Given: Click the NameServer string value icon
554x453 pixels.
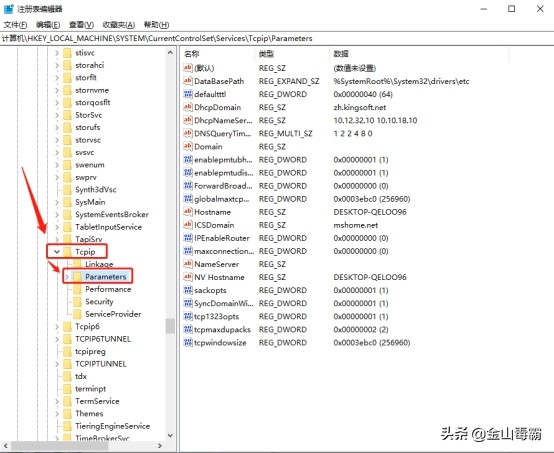Looking at the screenshot, I should coord(188,264).
